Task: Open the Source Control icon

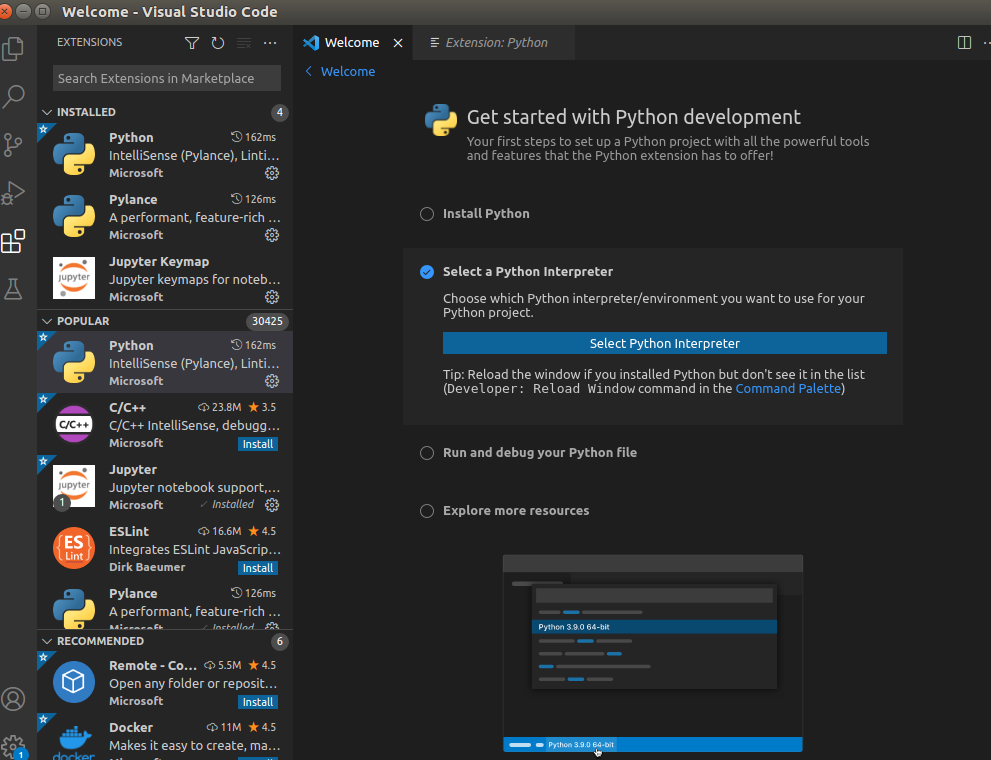Action: (x=14, y=145)
